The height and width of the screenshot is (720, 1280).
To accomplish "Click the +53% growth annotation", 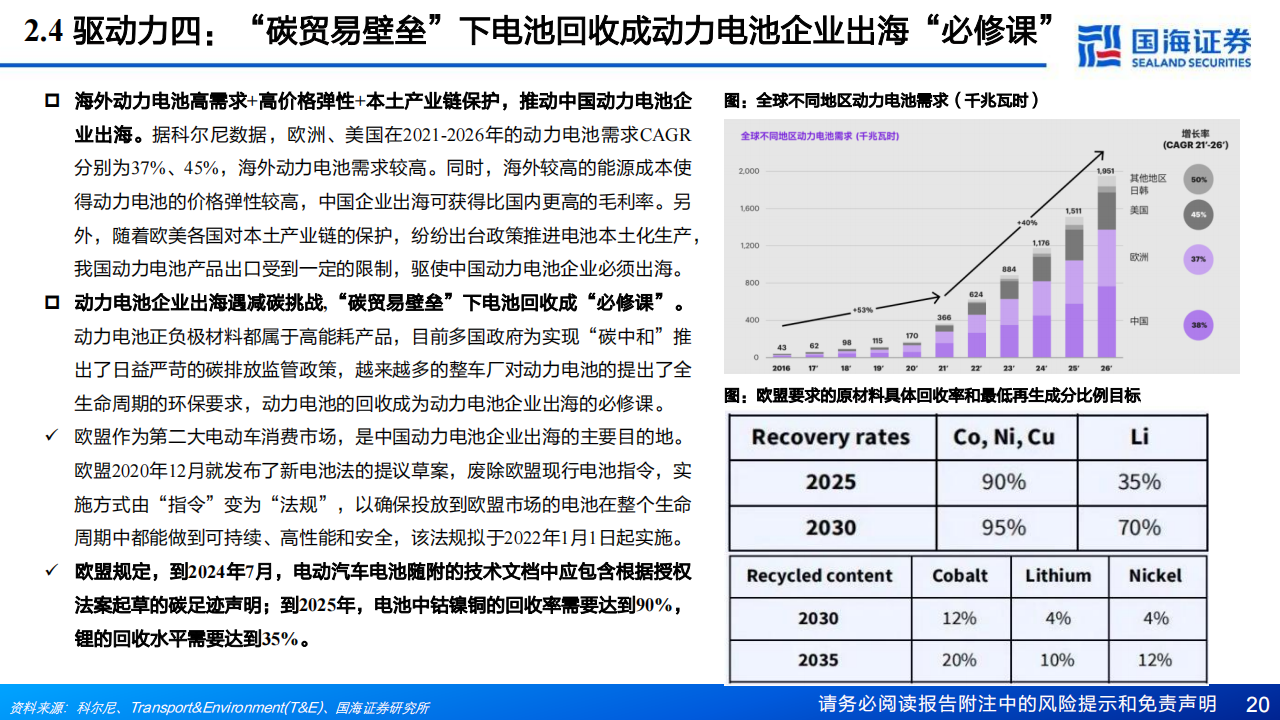I will pyautogui.click(x=862, y=309).
